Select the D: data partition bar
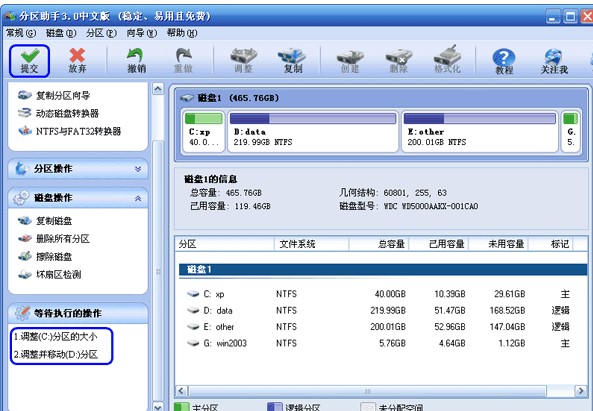The image size is (593, 411). coord(313,131)
